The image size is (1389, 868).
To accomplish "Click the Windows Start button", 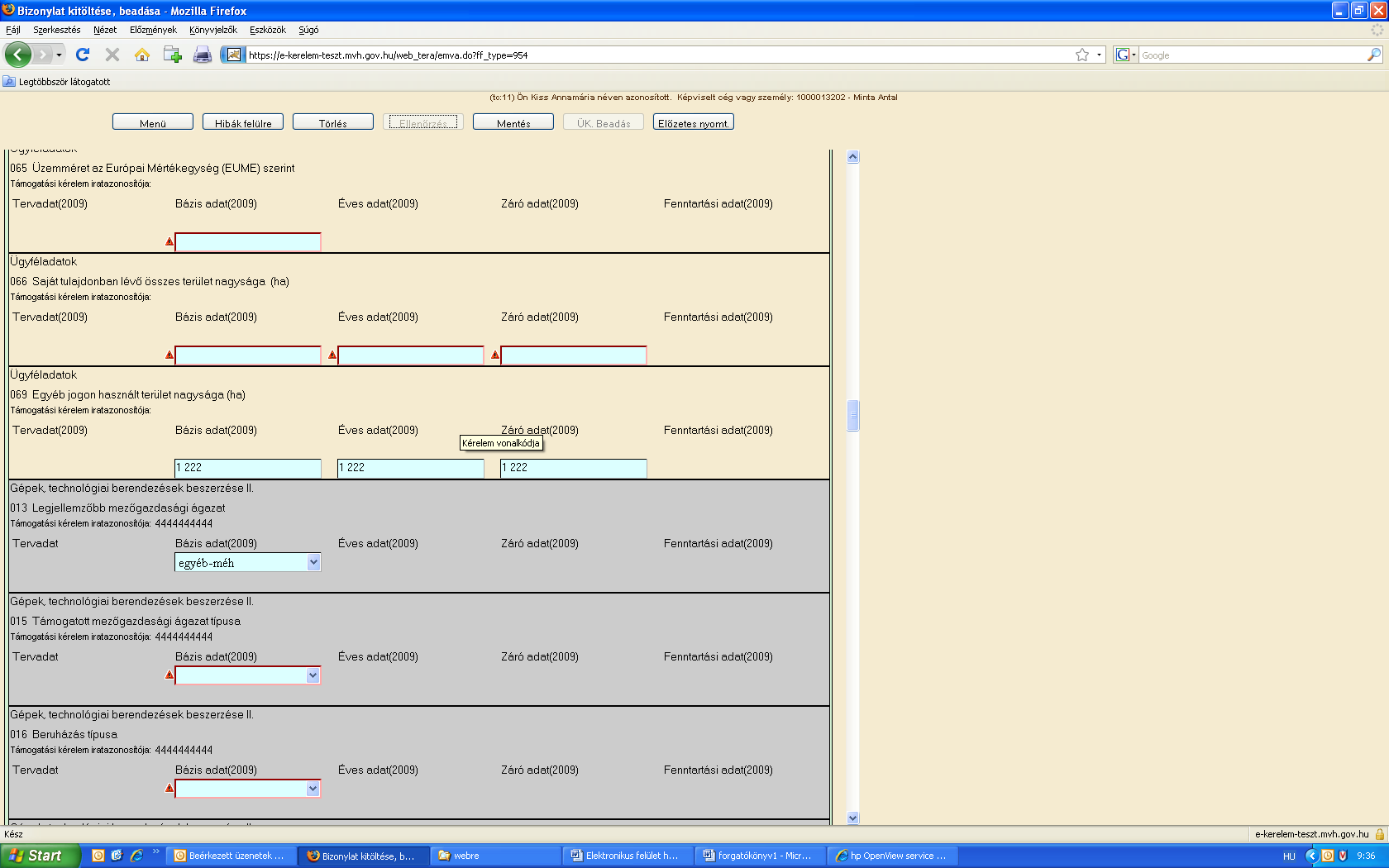I will [x=41, y=856].
